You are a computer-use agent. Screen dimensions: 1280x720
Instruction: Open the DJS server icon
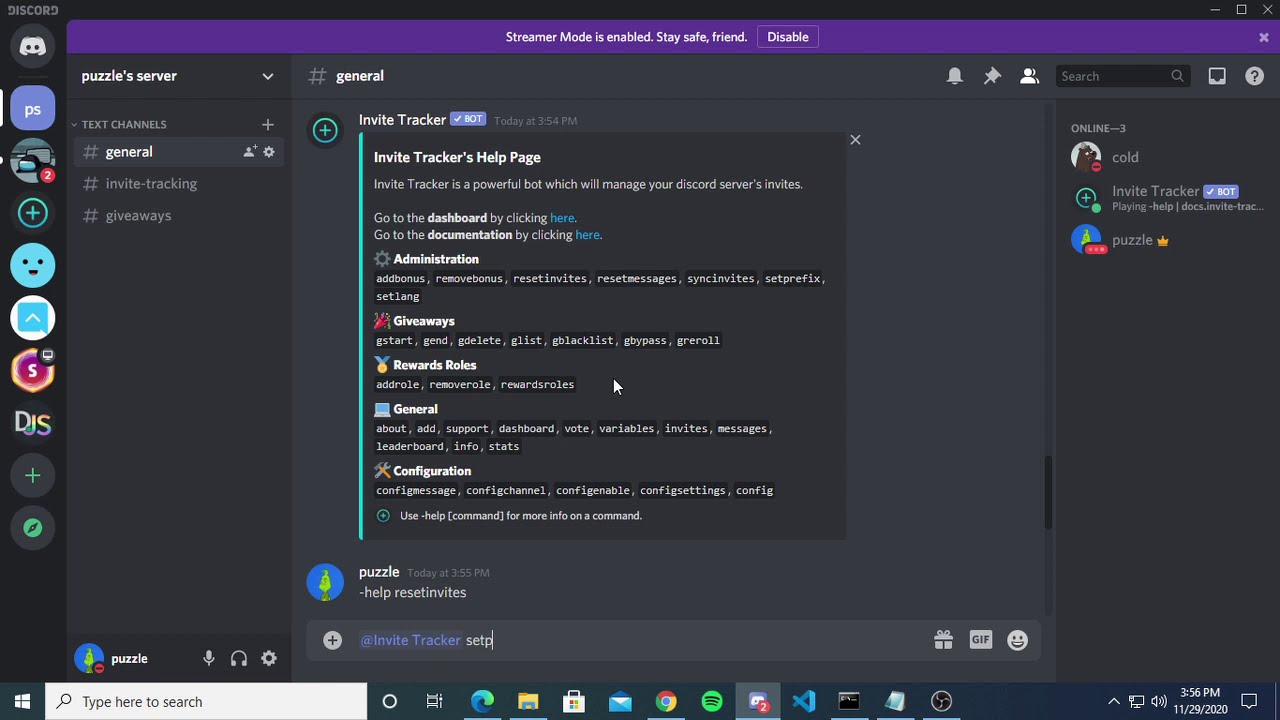point(33,423)
